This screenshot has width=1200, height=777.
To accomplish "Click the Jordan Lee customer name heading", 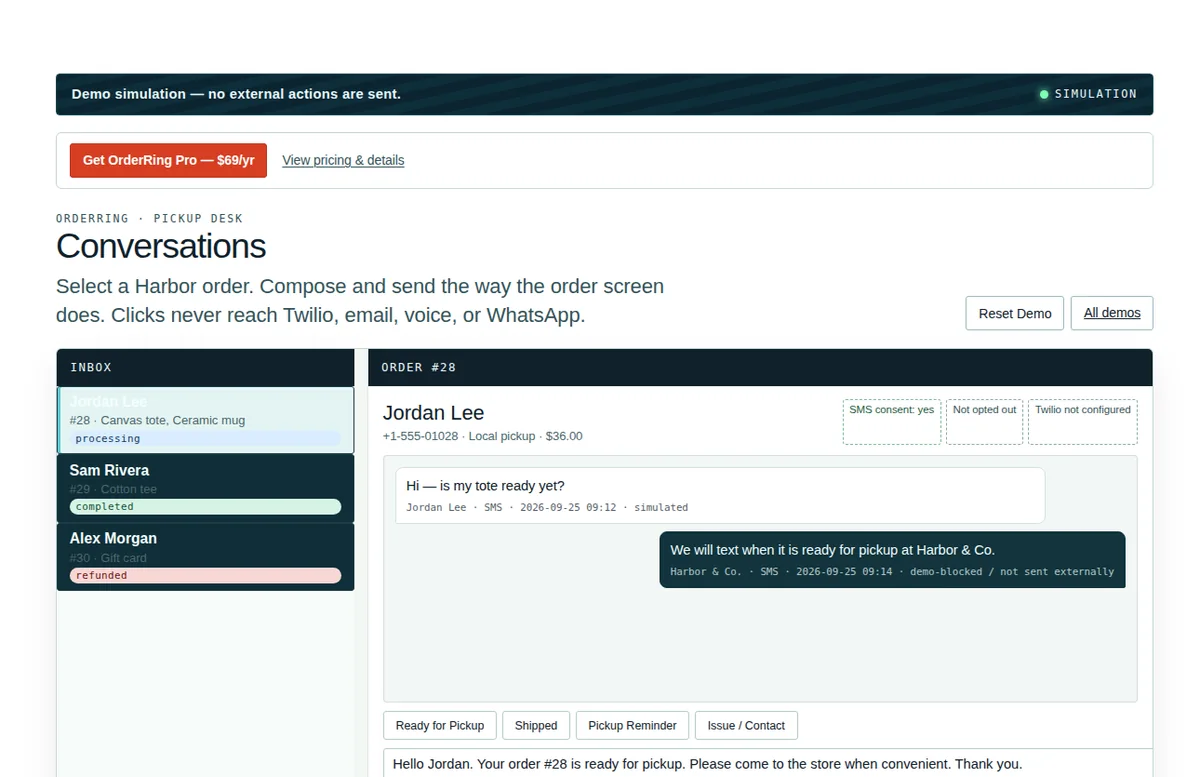I will click(x=433, y=413).
